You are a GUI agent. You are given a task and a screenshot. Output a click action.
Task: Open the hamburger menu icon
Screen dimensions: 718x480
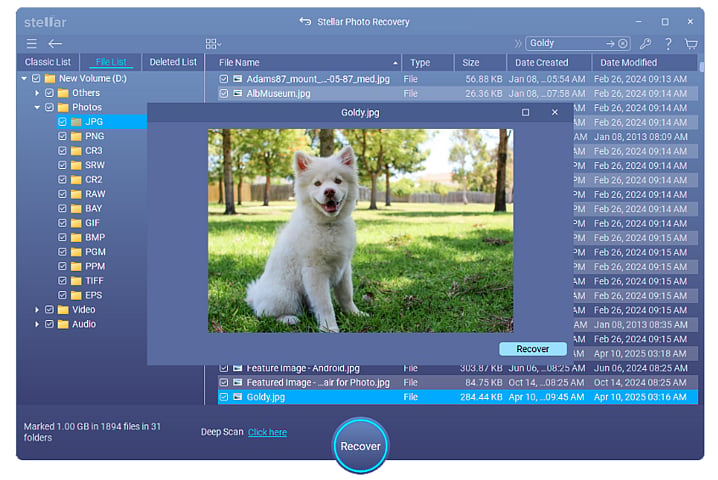[x=32, y=44]
